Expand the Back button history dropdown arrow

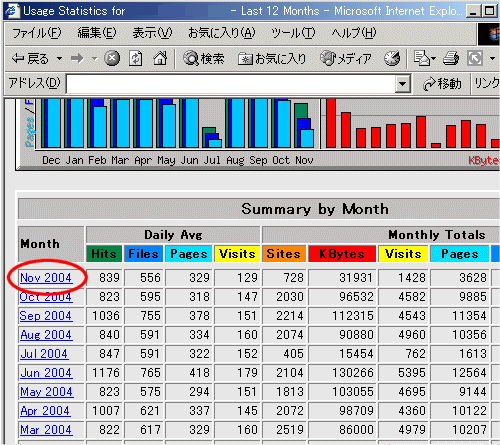tap(59, 59)
